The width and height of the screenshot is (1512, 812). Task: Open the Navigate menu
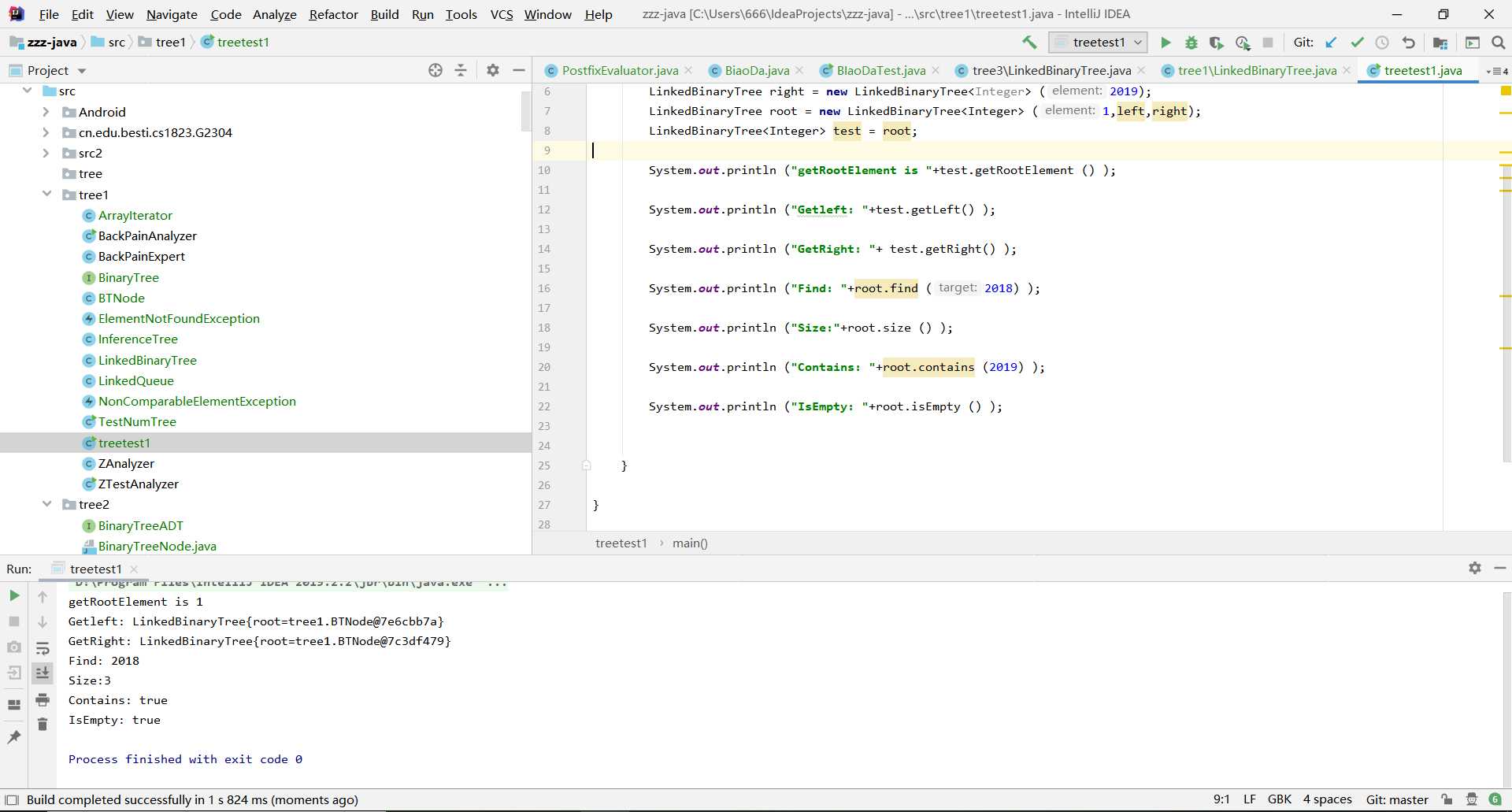click(x=172, y=14)
